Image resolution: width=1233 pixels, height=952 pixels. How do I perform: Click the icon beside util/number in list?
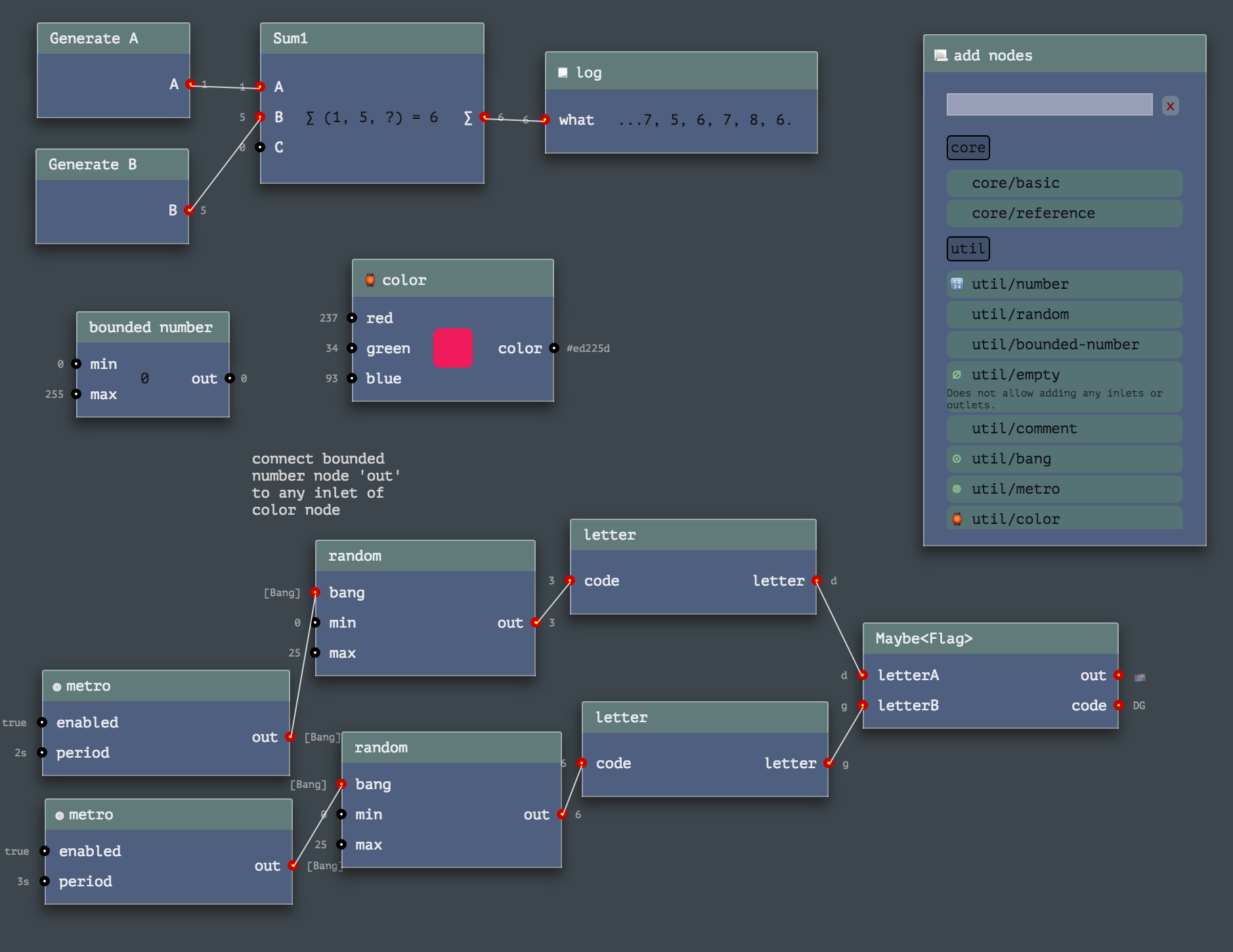(x=957, y=284)
